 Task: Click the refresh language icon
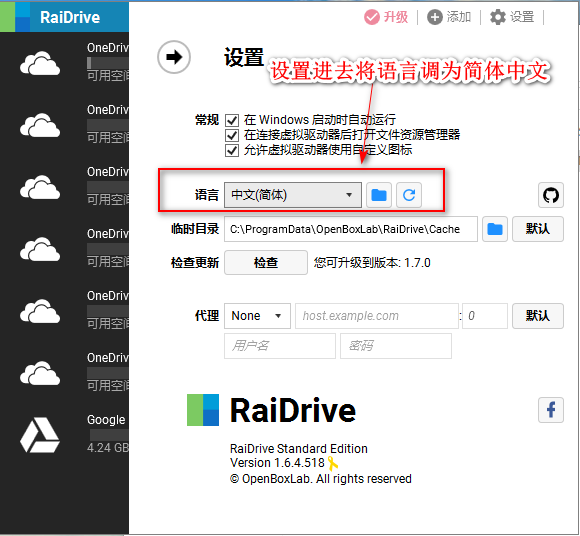[x=409, y=195]
